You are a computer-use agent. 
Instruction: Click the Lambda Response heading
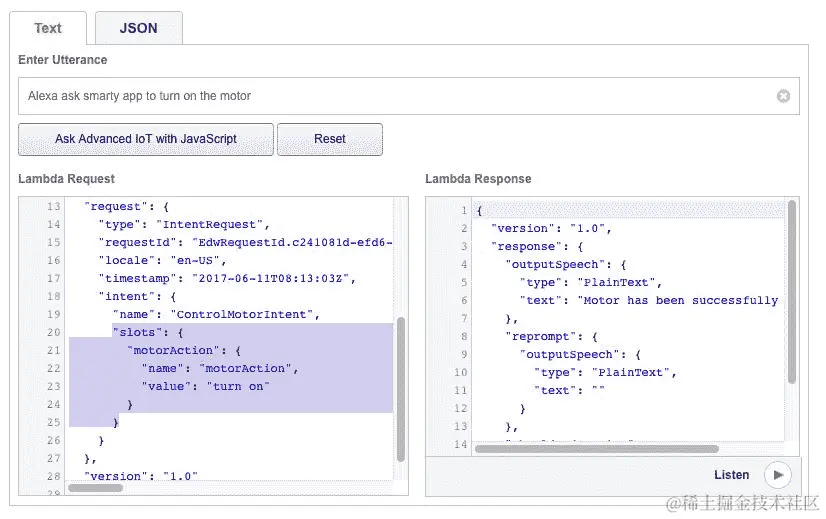tap(478, 179)
